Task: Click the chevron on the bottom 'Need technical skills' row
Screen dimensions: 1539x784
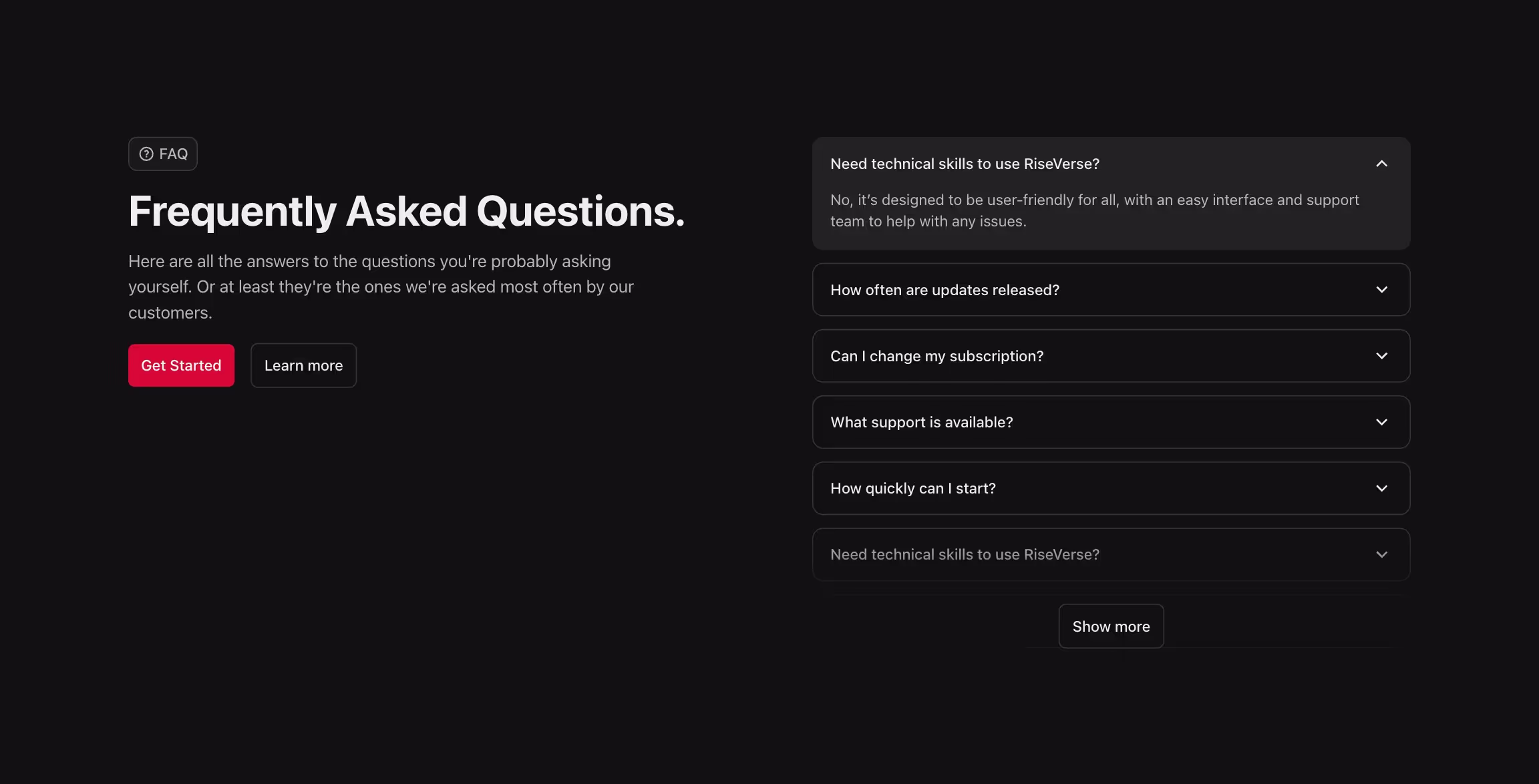Action: pos(1381,554)
